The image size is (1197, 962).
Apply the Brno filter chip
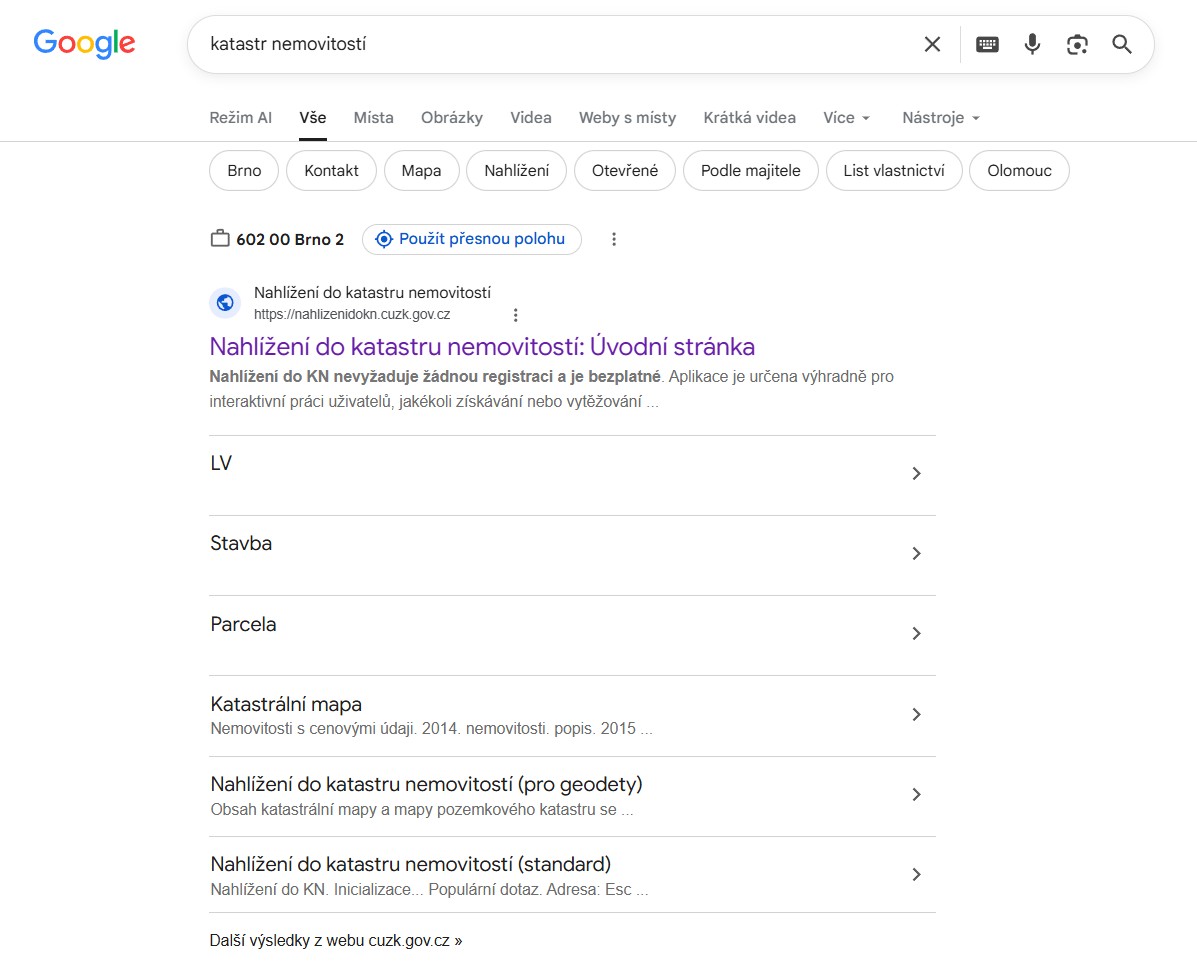coord(244,170)
